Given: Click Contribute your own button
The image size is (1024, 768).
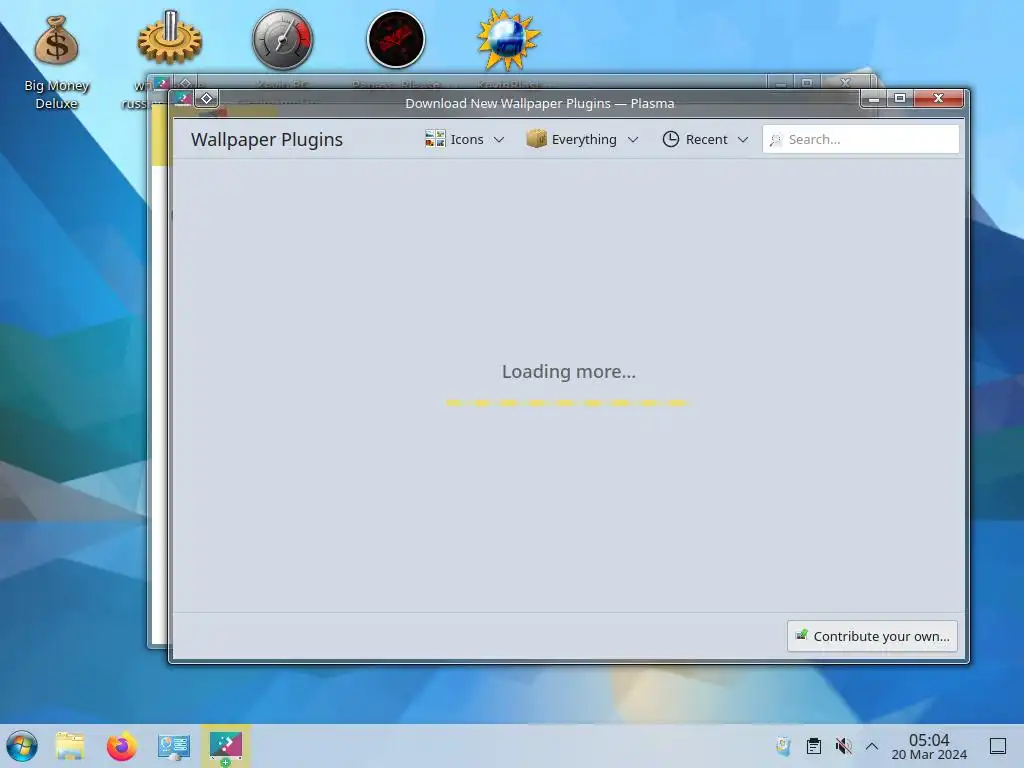Looking at the screenshot, I should click(872, 636).
